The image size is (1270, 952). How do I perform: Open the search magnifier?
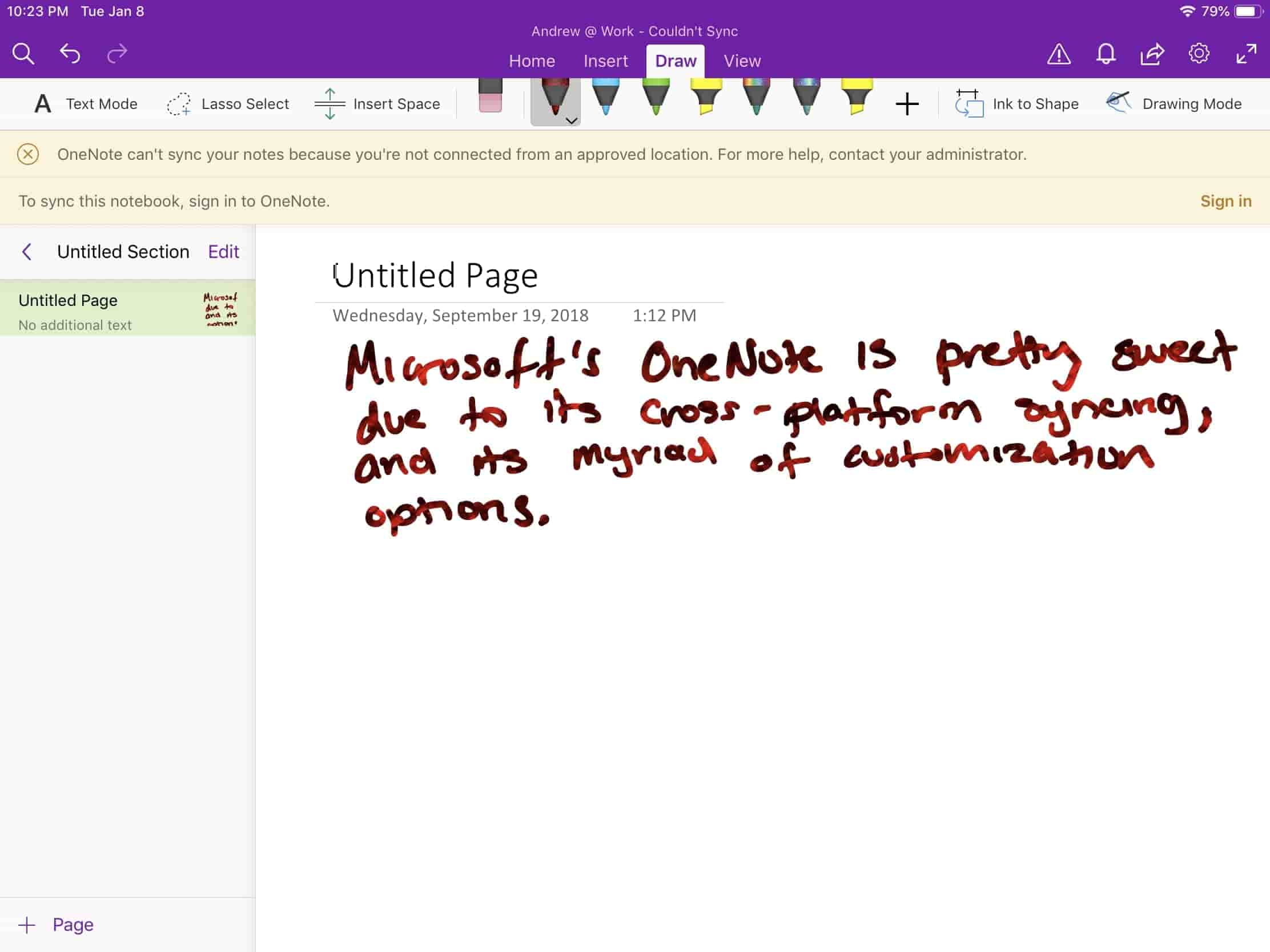pyautogui.click(x=23, y=54)
